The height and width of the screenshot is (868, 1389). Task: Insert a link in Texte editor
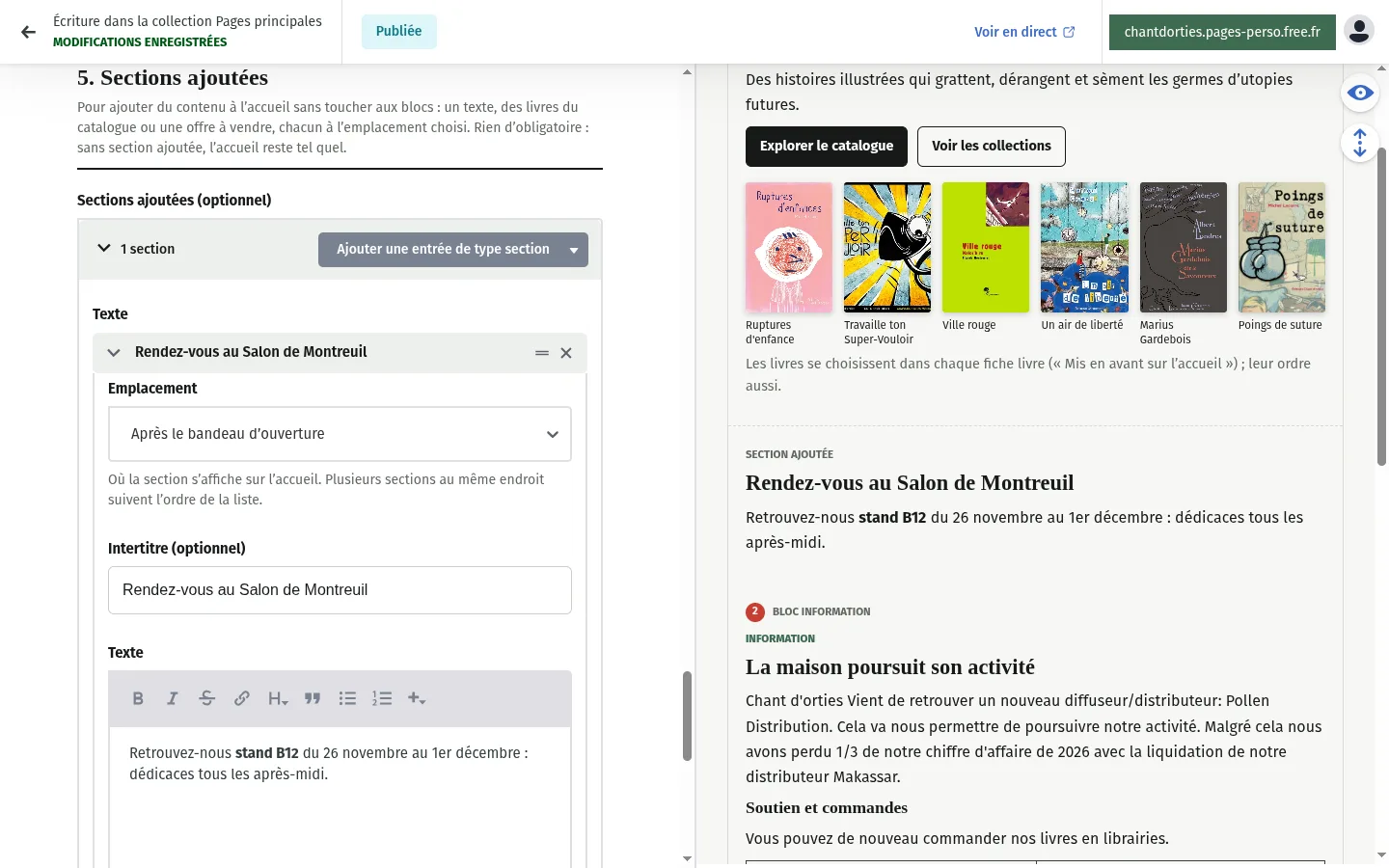(x=241, y=698)
